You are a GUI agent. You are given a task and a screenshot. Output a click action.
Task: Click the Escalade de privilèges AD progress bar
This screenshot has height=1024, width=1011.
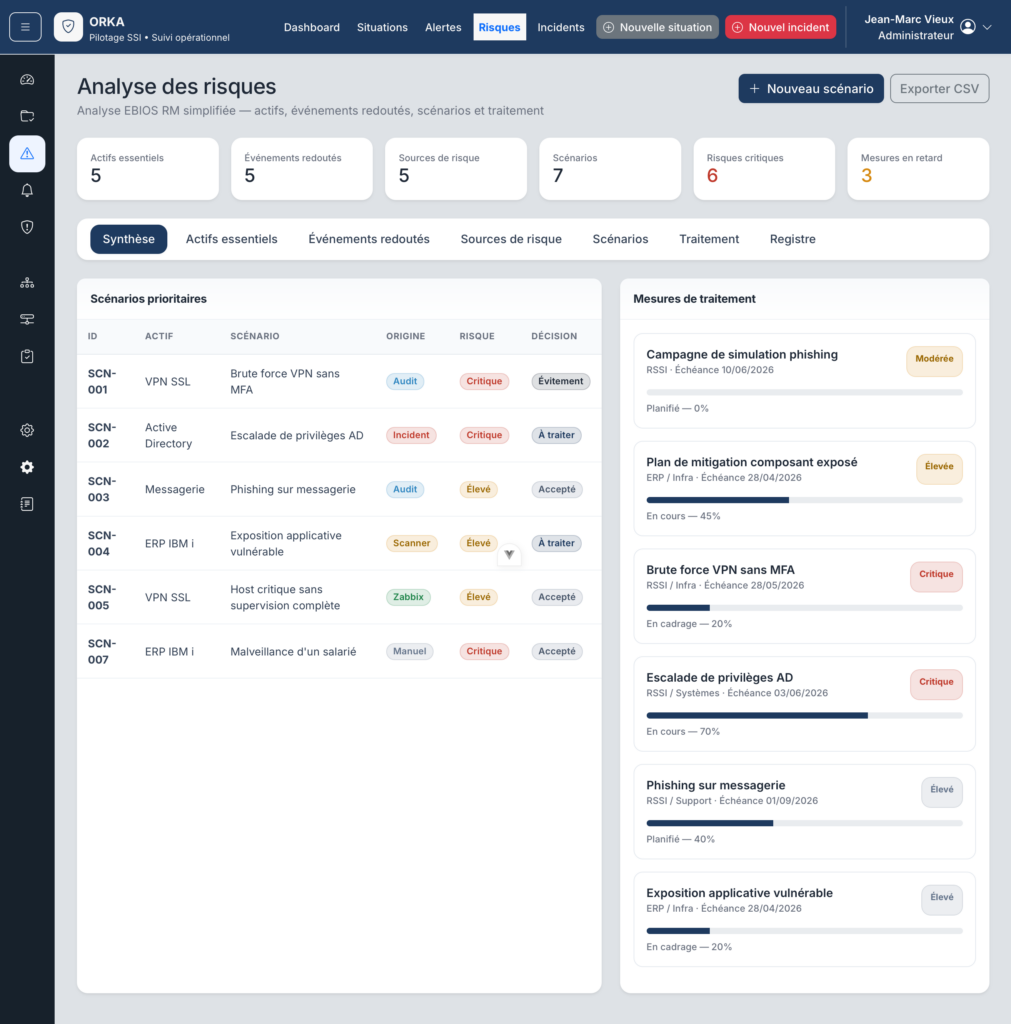point(804,716)
